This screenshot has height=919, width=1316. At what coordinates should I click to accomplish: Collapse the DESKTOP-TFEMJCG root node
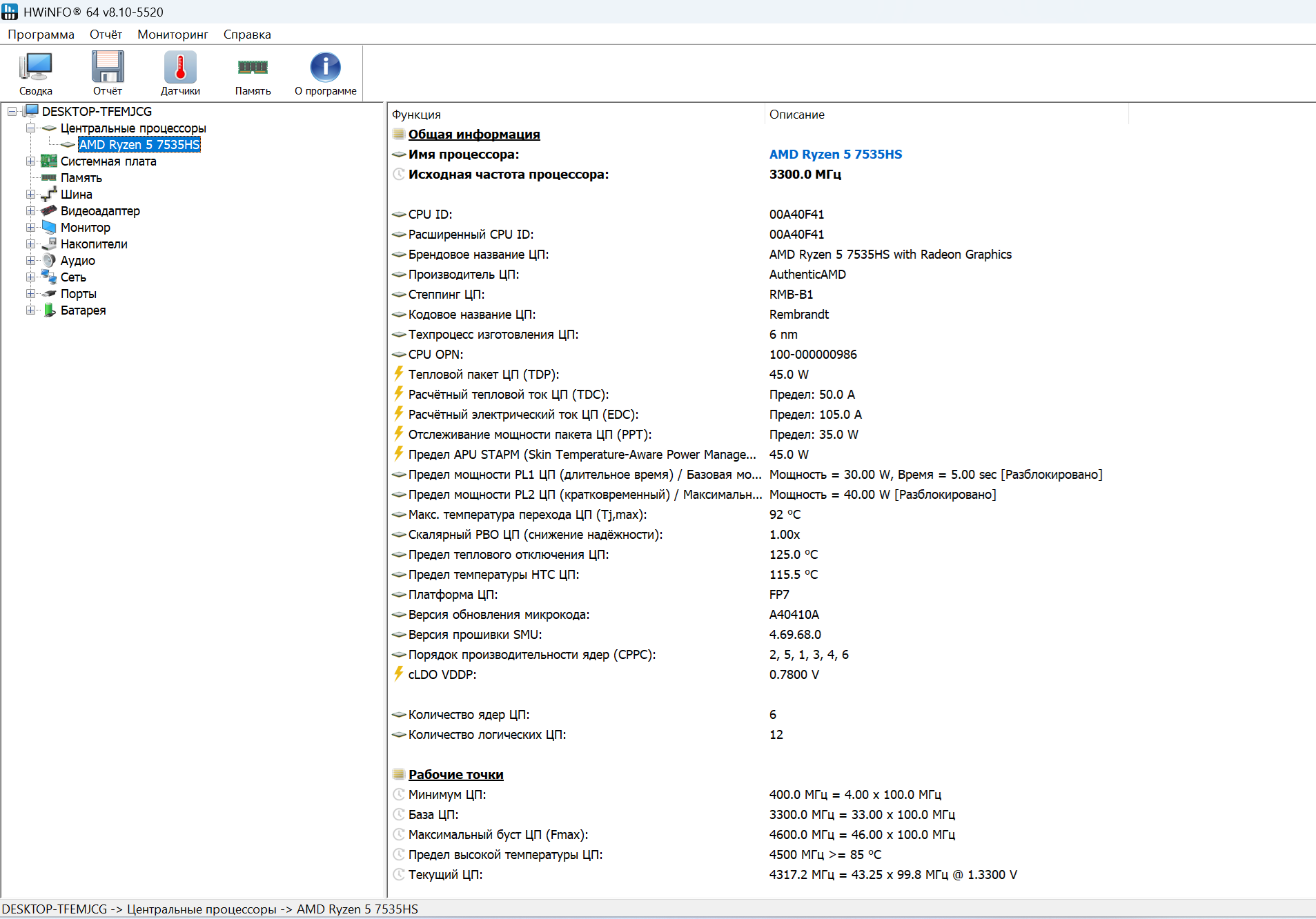pyautogui.click(x=12, y=112)
